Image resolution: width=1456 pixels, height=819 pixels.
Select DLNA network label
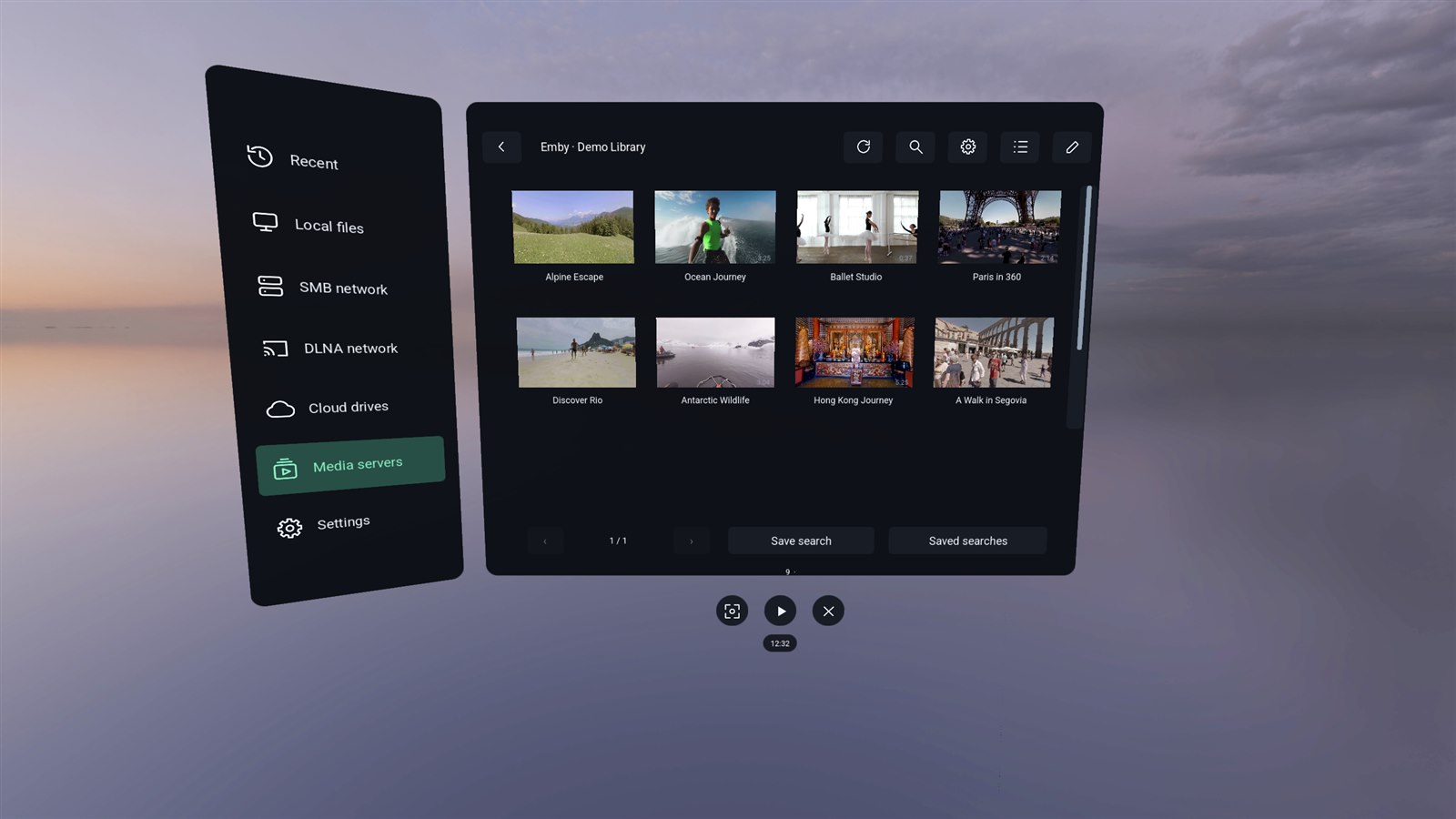coord(350,349)
